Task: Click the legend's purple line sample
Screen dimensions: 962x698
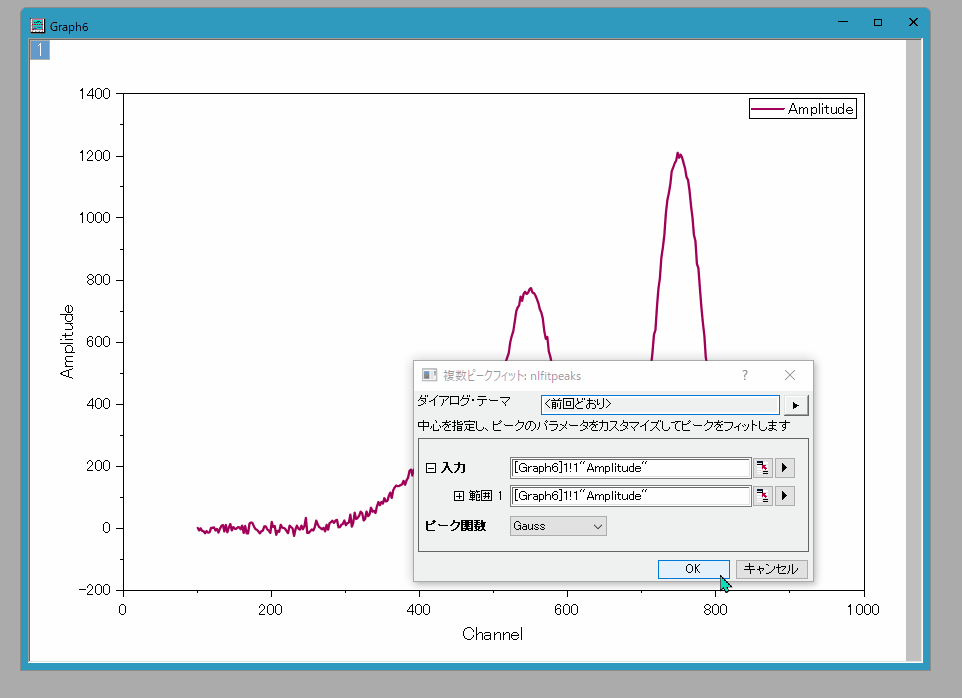Action: pyautogui.click(x=768, y=109)
